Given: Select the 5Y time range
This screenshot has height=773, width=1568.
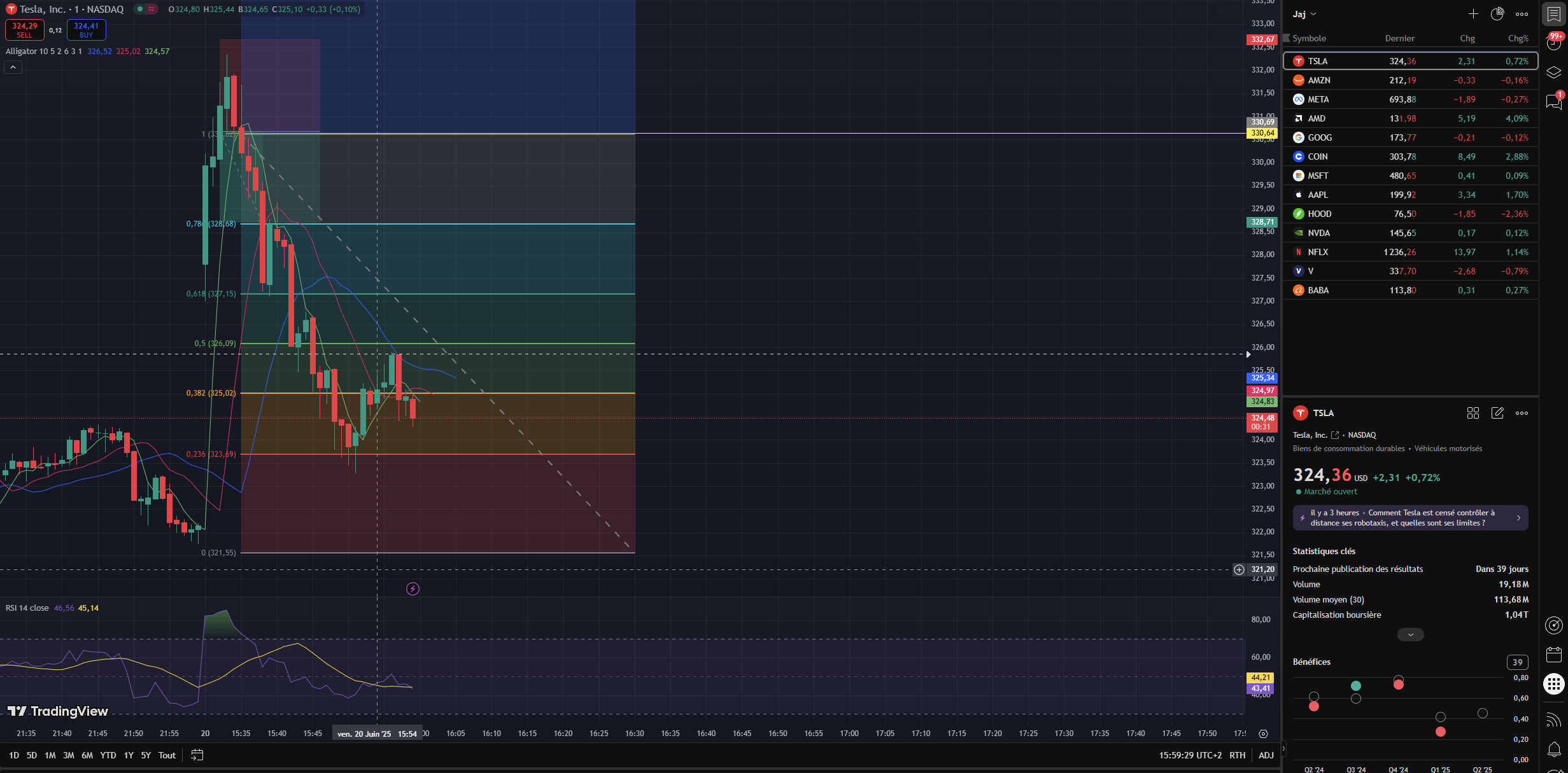Looking at the screenshot, I should tap(146, 755).
